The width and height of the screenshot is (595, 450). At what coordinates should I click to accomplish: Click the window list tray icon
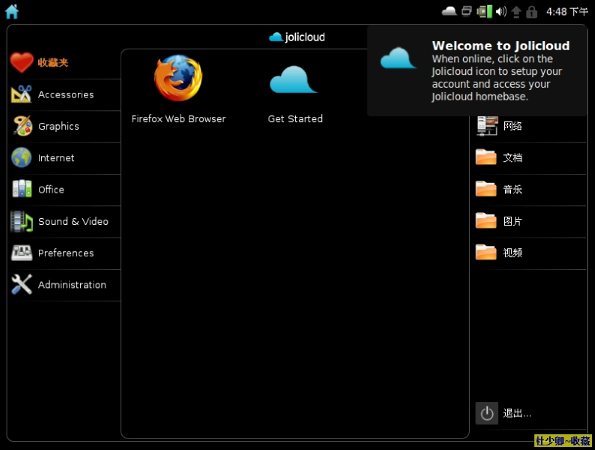[x=466, y=11]
